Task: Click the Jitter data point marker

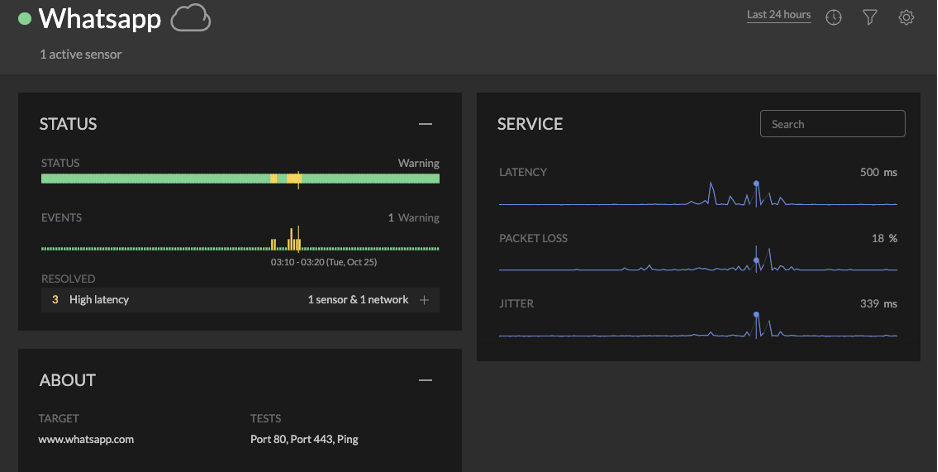Action: pos(756,314)
